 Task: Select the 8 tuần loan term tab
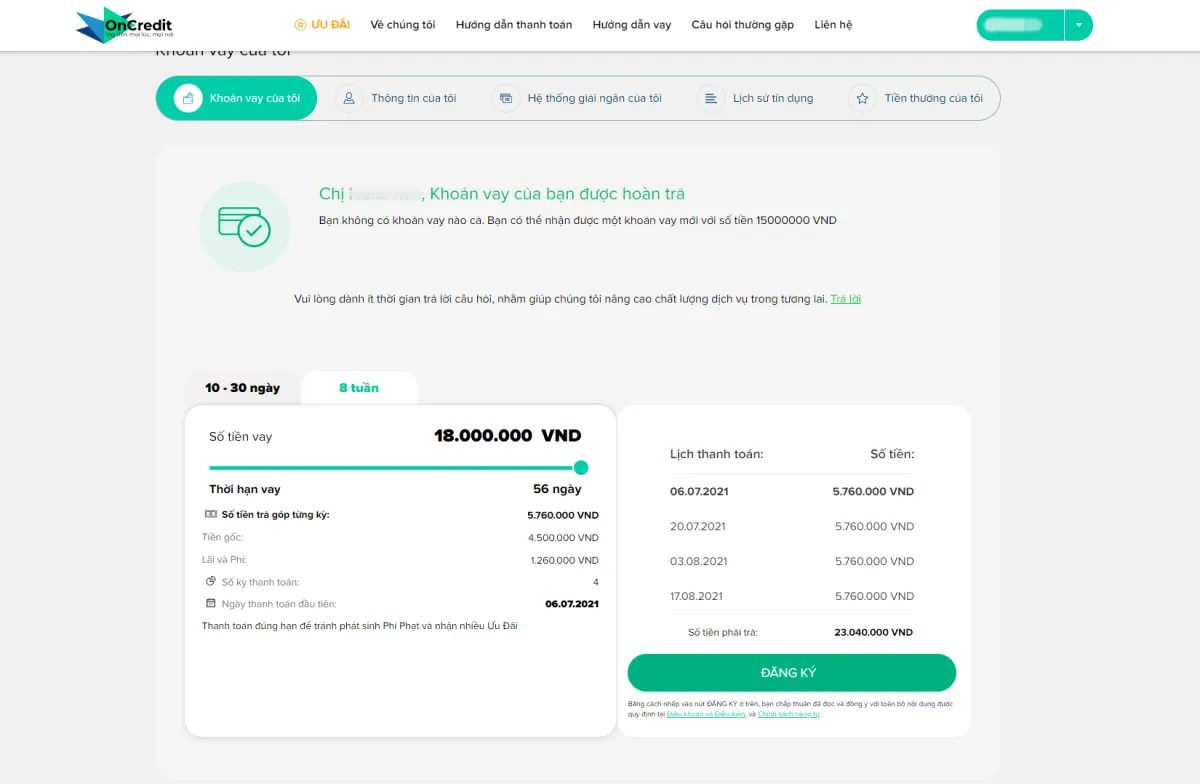(359, 388)
